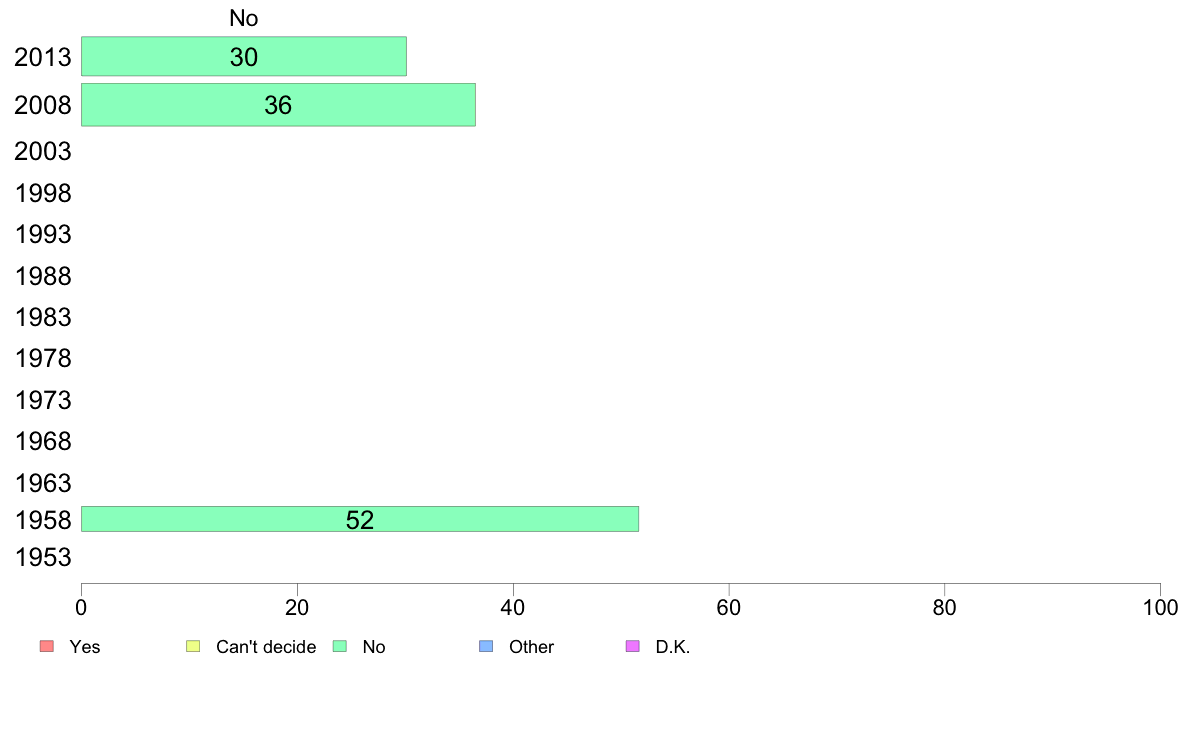Select the 60 axis tick label
Image resolution: width=1188 pixels, height=736 pixels.
tap(729, 607)
